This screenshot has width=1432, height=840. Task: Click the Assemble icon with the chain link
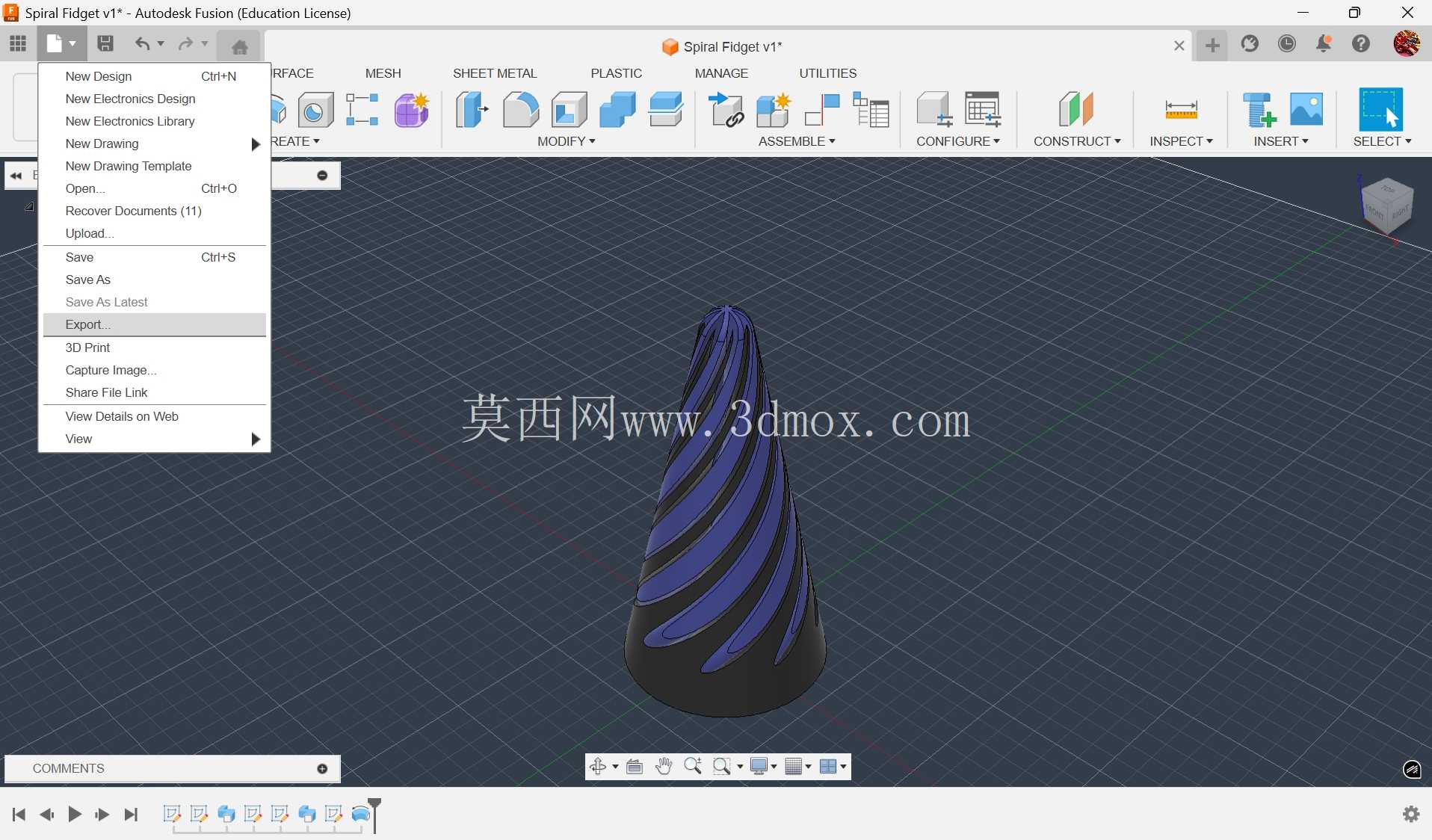point(726,110)
